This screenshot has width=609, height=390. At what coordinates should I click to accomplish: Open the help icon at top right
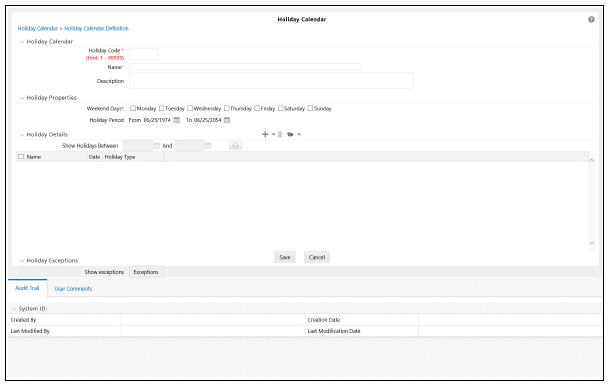(591, 19)
